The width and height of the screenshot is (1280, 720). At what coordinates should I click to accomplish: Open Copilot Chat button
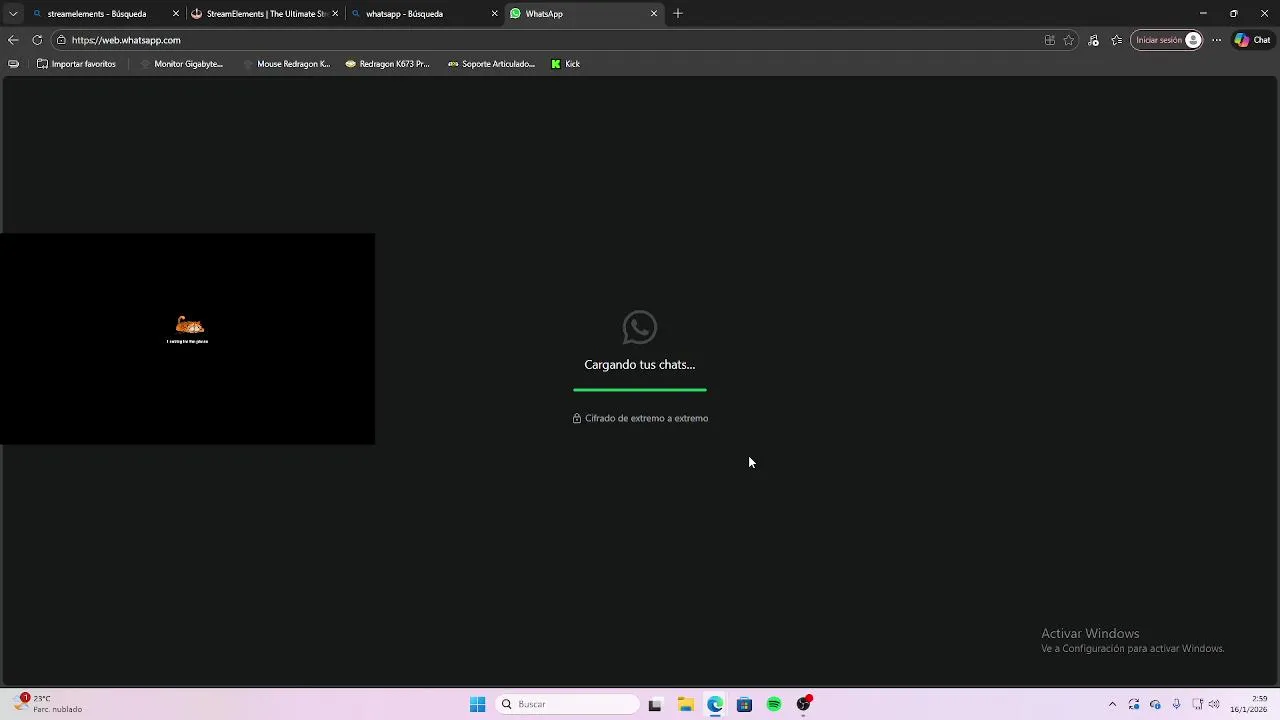click(x=1253, y=40)
